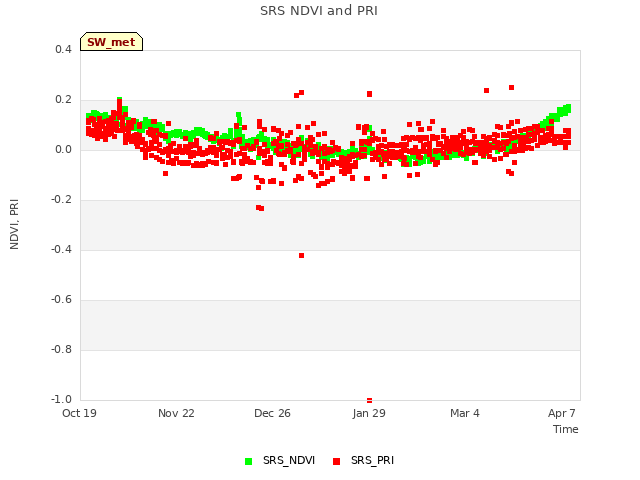The width and height of the screenshot is (640, 480).
Task: Select the PRI outlier point near -0.4
Action: tap(301, 256)
